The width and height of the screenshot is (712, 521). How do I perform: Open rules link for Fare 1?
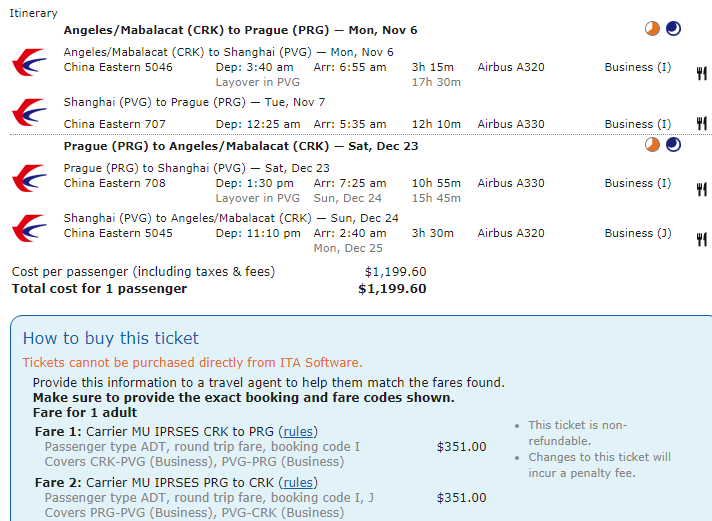click(298, 430)
